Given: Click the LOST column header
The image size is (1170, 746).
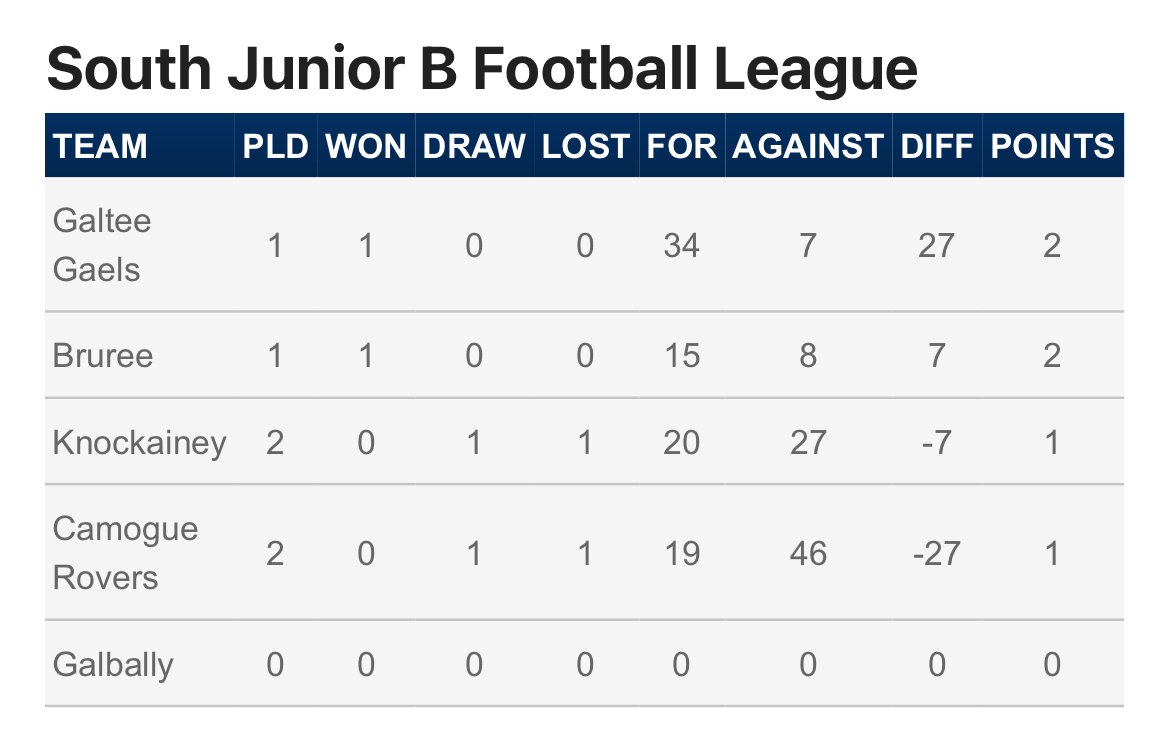Looking at the screenshot, I should 586,146.
